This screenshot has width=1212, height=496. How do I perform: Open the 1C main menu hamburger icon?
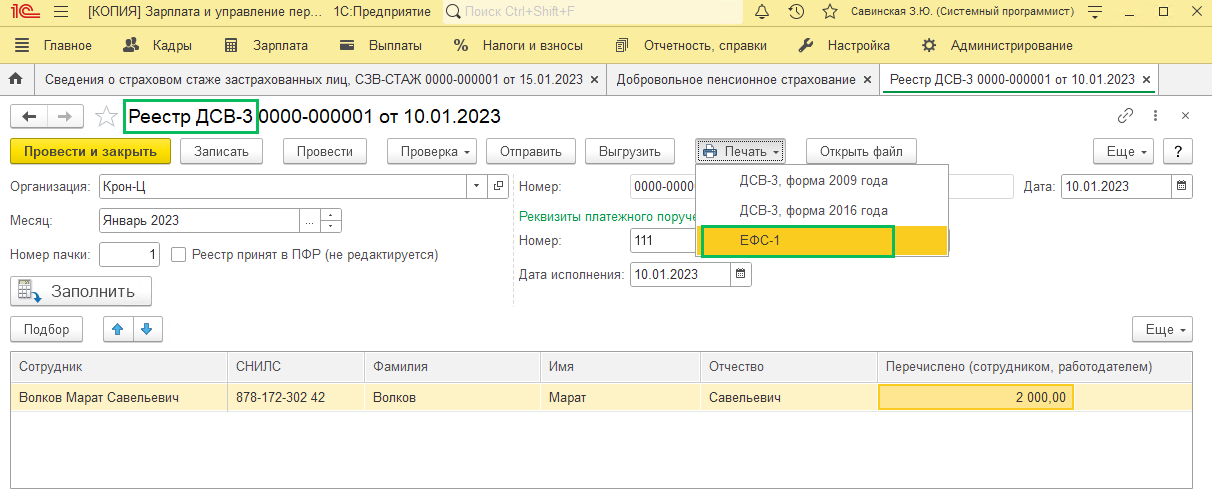(61, 12)
